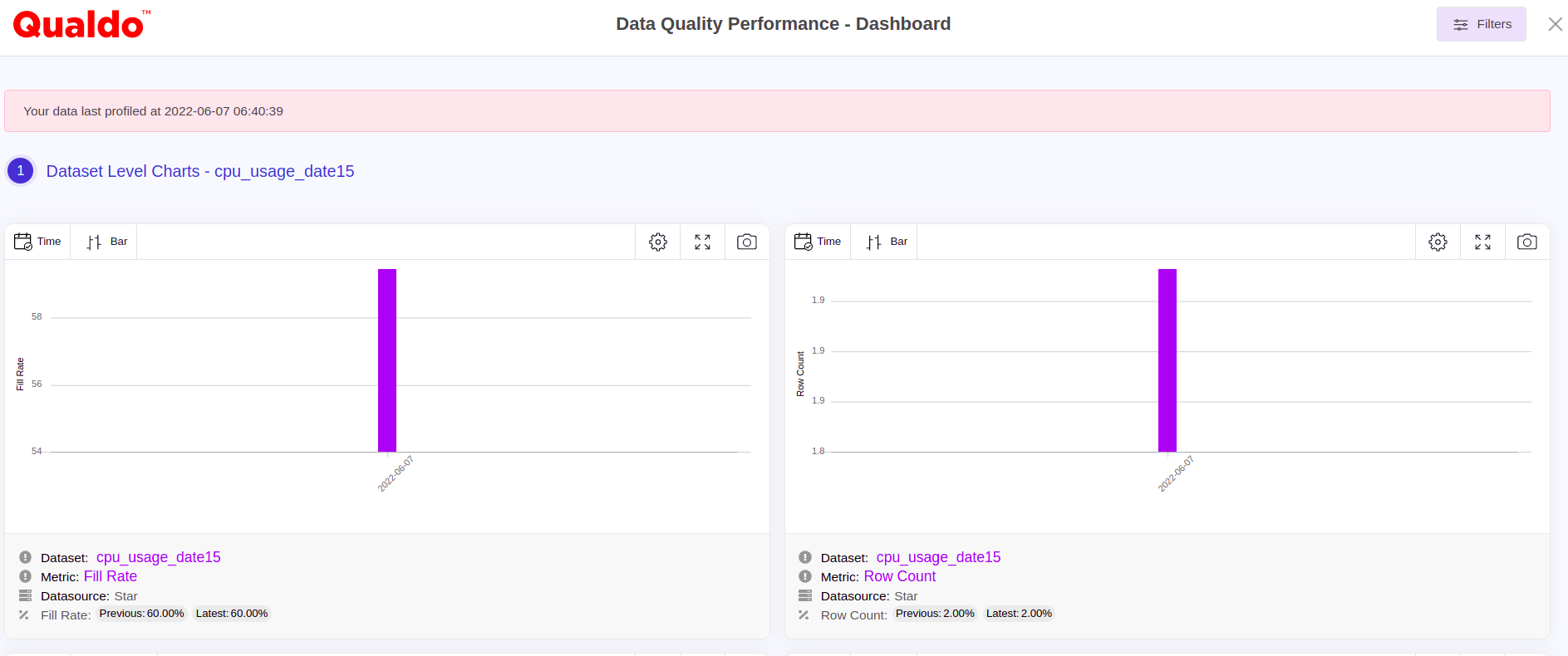Click Datasource icon in Fill Rate card
1568x656 pixels.
(x=25, y=595)
